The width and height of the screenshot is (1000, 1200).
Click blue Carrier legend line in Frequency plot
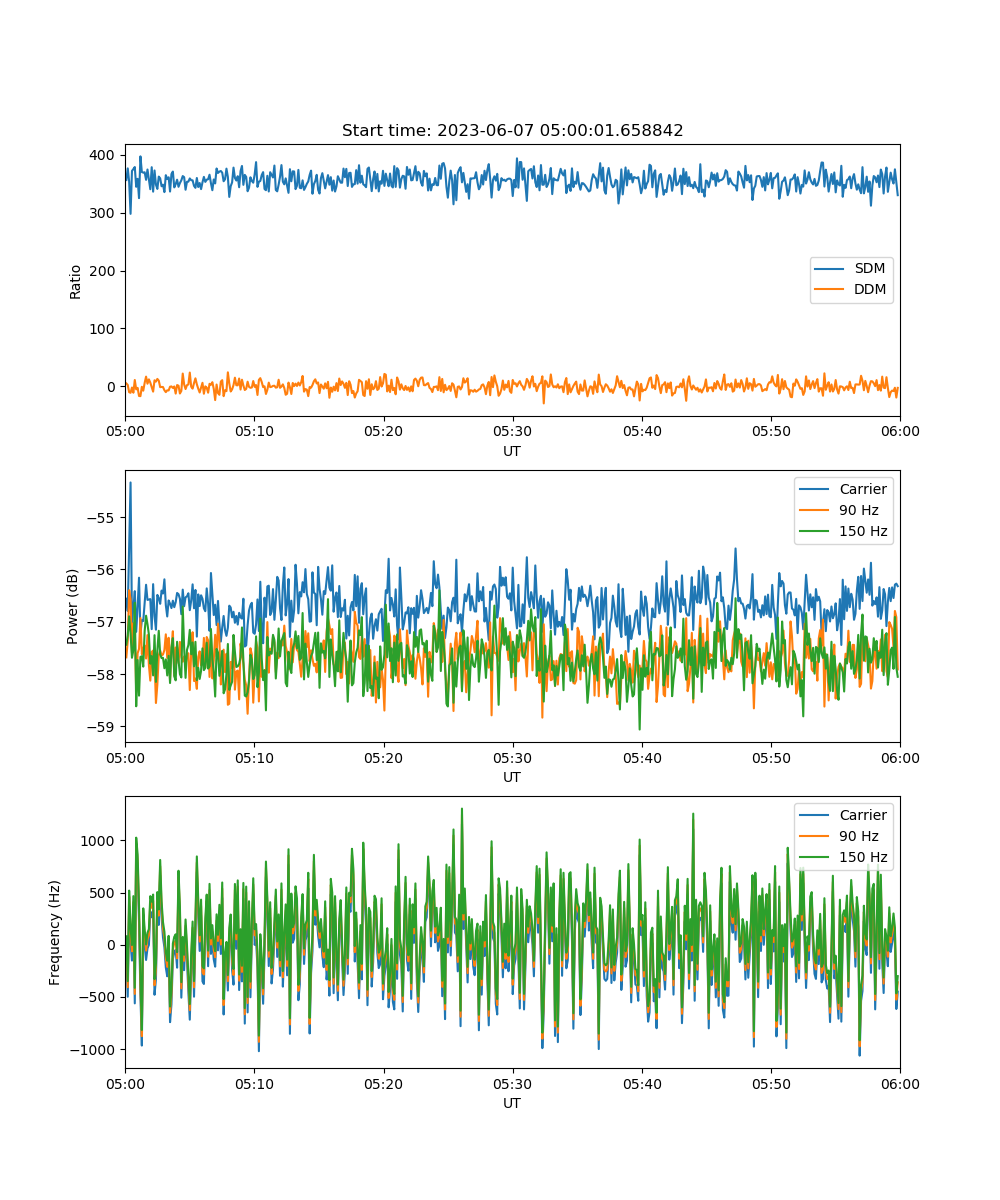click(815, 815)
